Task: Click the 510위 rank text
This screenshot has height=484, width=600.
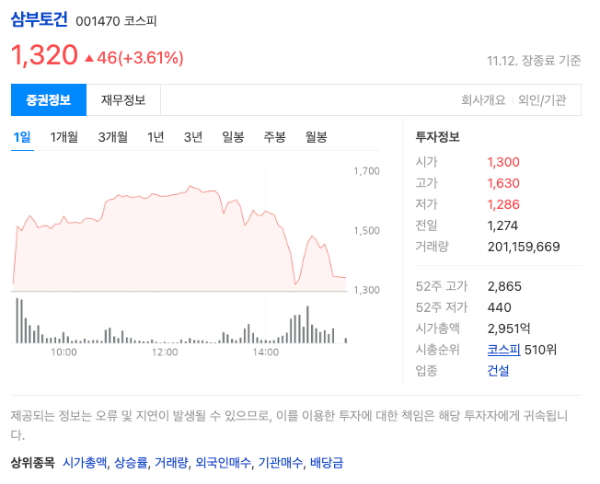Action: pos(540,349)
